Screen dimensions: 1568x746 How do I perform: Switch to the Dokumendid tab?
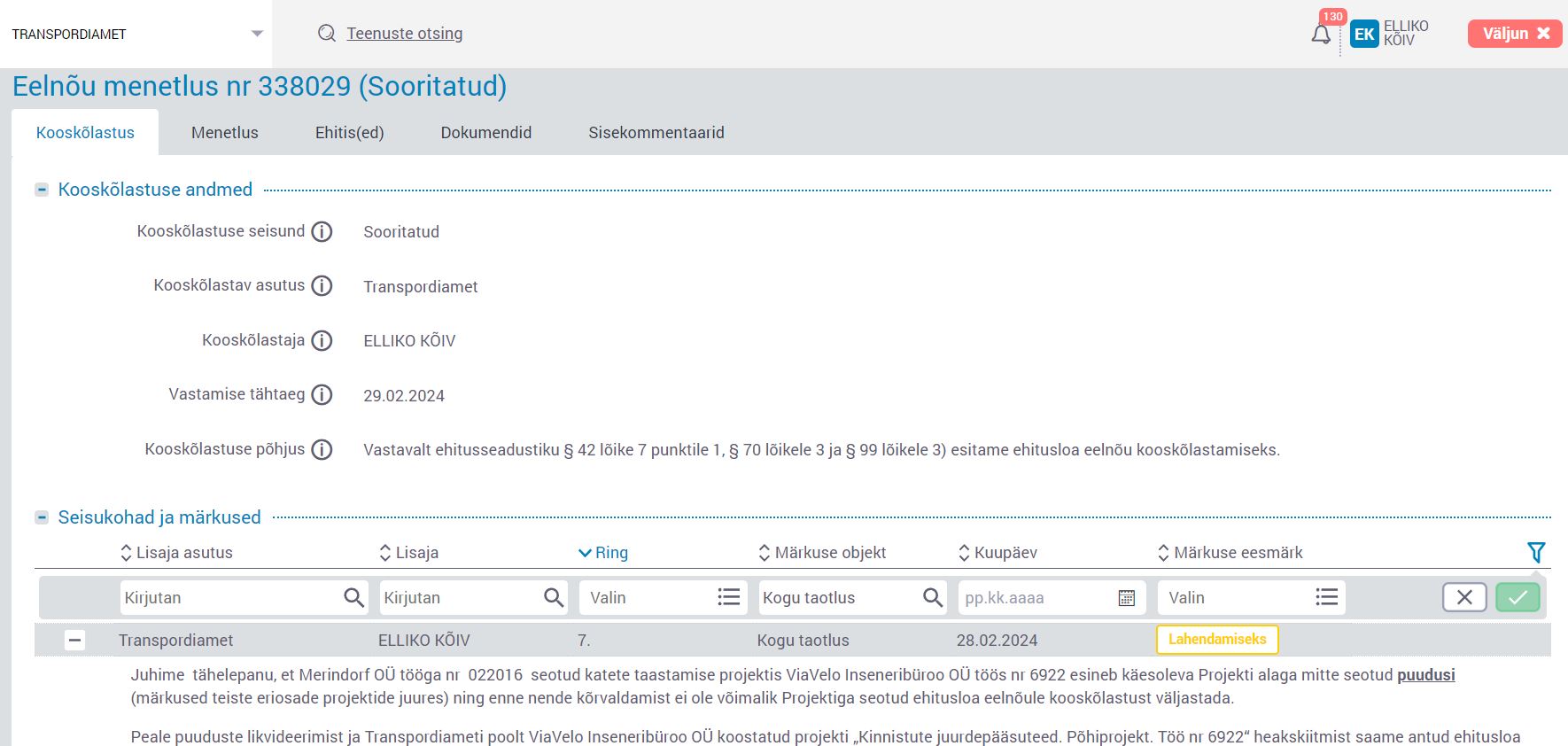[486, 132]
